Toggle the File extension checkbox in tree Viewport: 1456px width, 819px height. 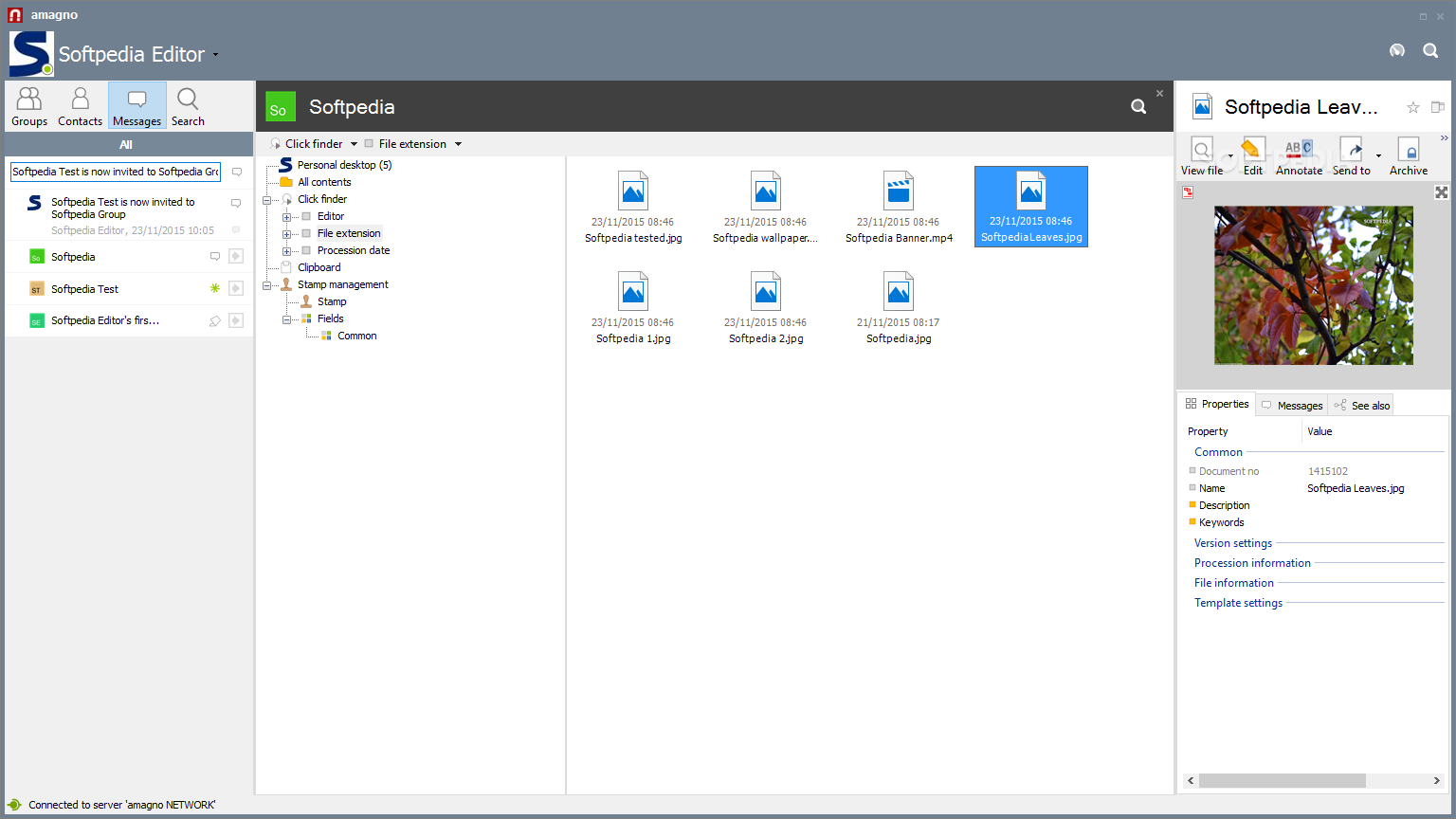tap(306, 233)
